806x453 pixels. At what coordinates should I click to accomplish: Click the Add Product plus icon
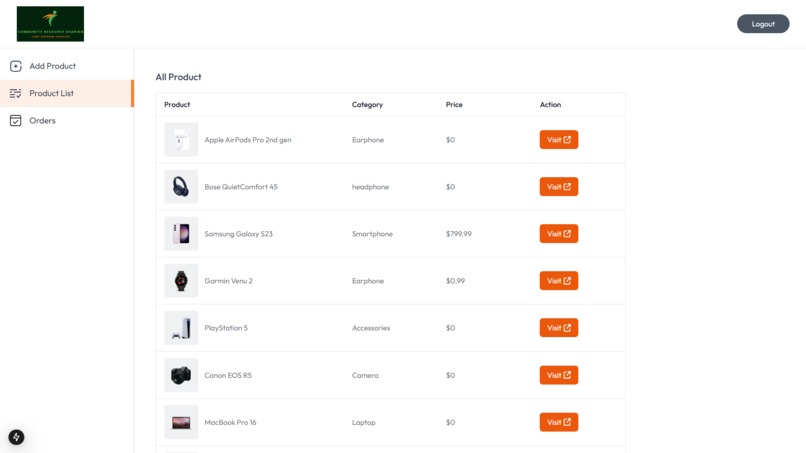[15, 66]
